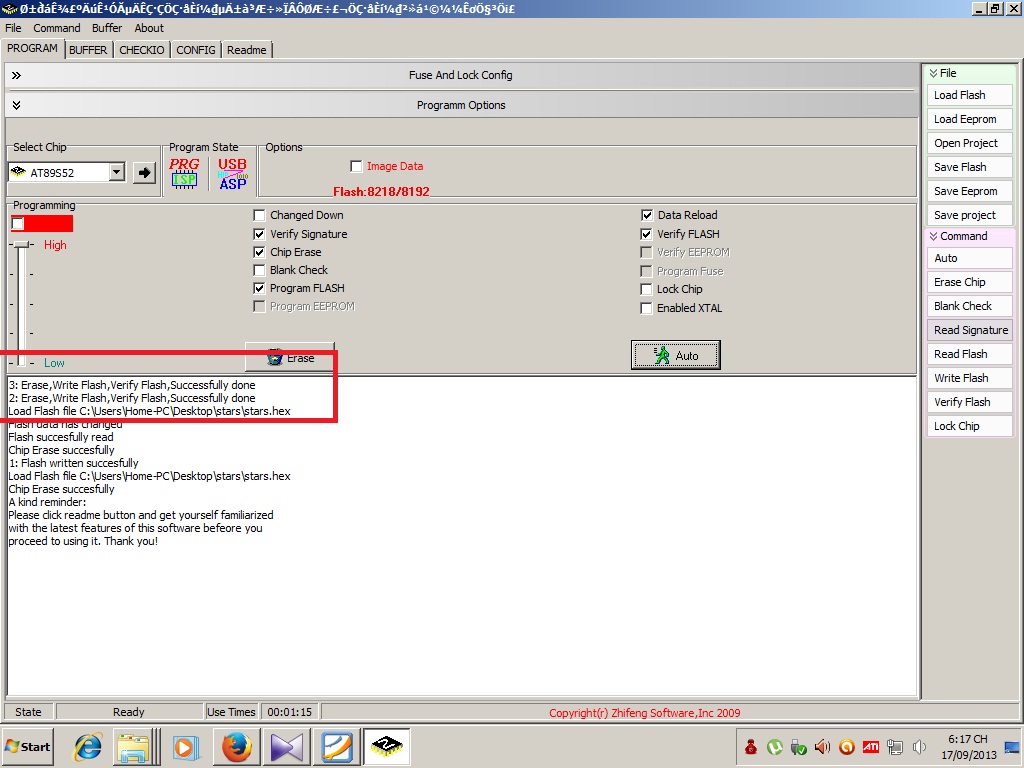This screenshot has height=768, width=1024.
Task: Open Firefox from the taskbar
Action: pos(236,746)
